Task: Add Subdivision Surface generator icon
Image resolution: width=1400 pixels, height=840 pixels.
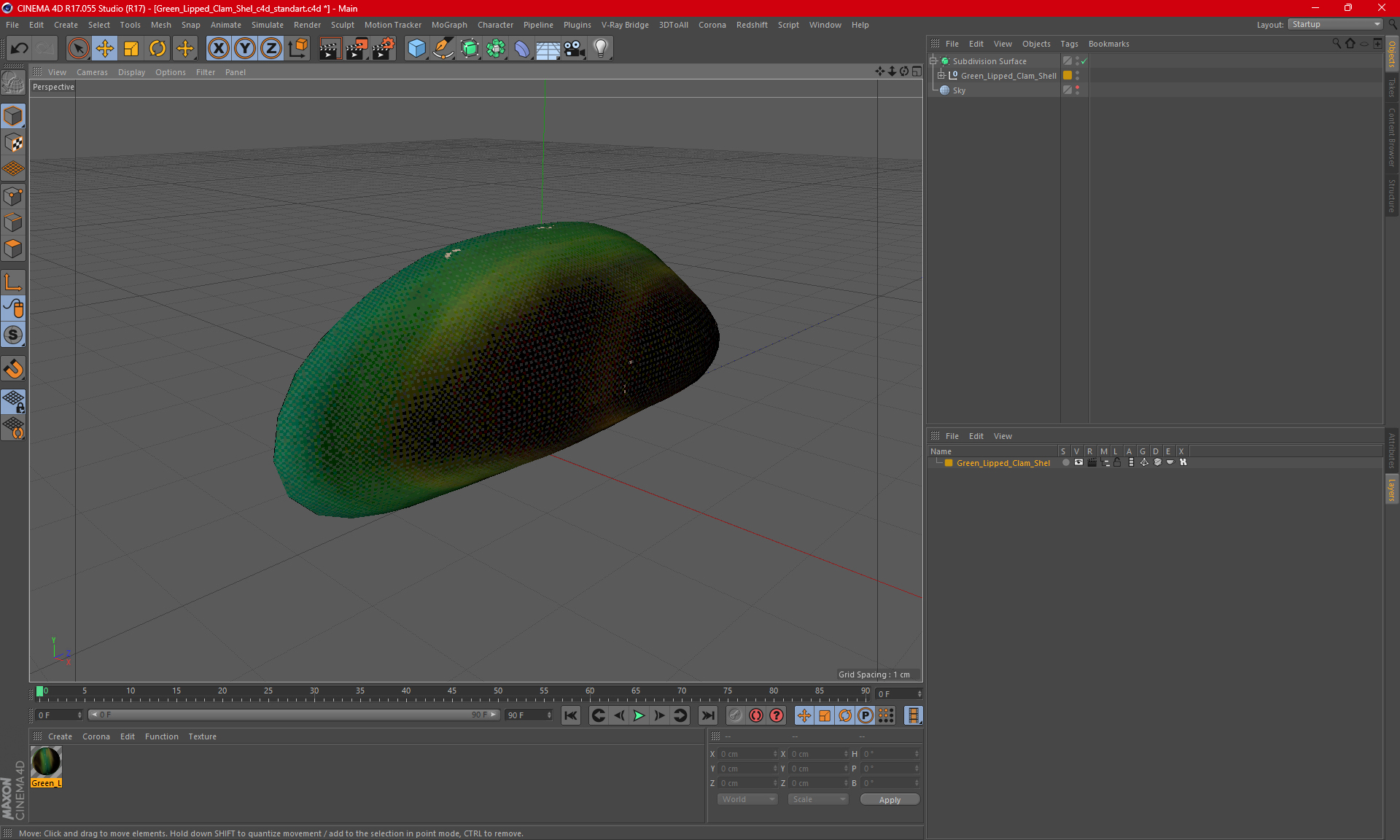Action: pyautogui.click(x=470, y=48)
